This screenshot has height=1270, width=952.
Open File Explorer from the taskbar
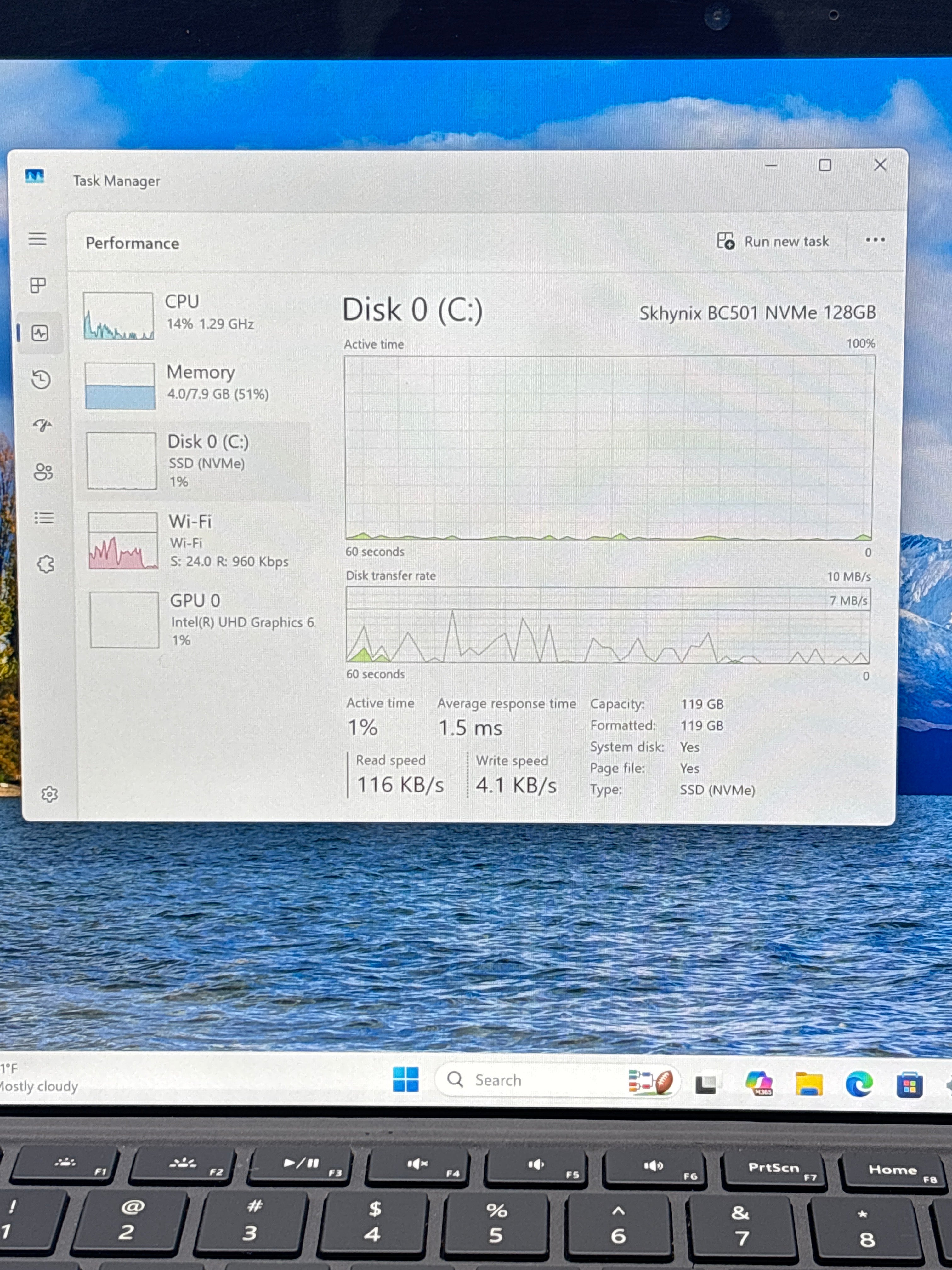[x=808, y=1084]
